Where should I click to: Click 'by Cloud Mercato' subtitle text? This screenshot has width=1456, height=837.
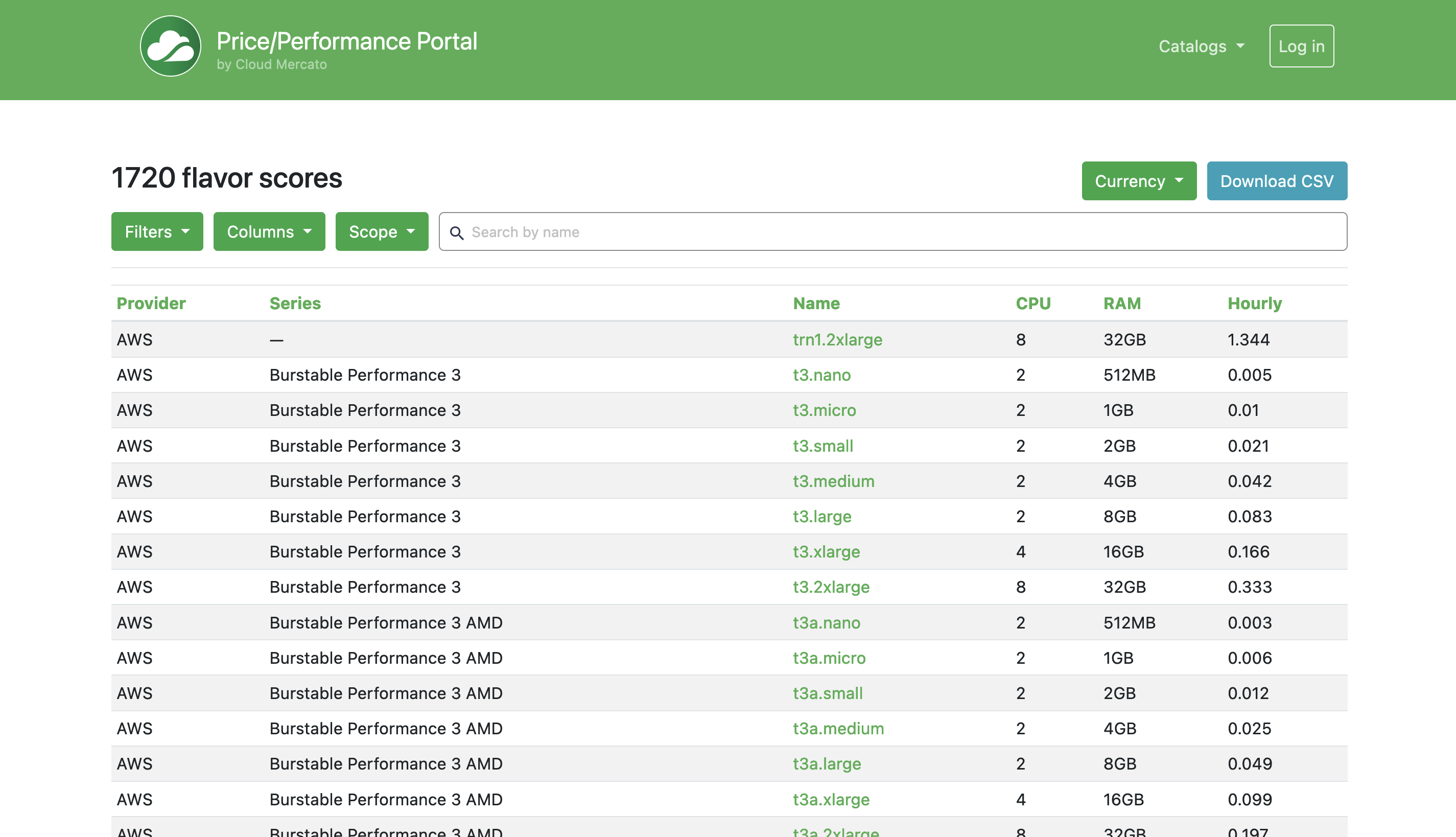point(272,64)
